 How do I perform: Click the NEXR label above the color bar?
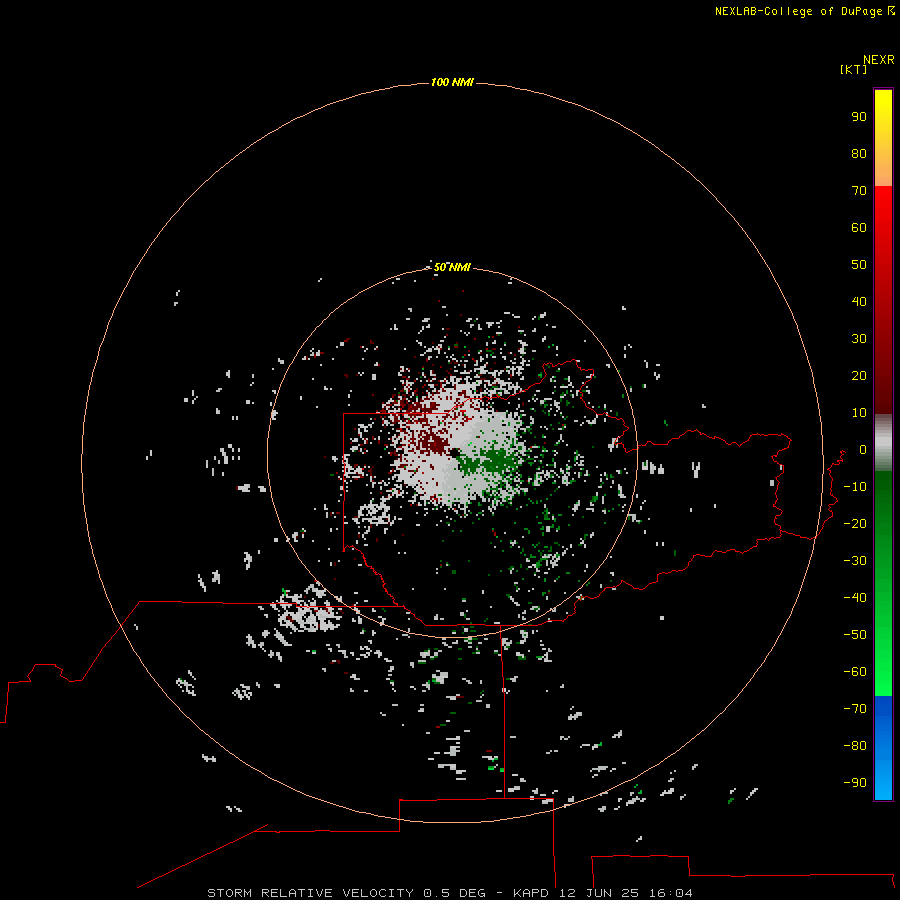coord(879,60)
